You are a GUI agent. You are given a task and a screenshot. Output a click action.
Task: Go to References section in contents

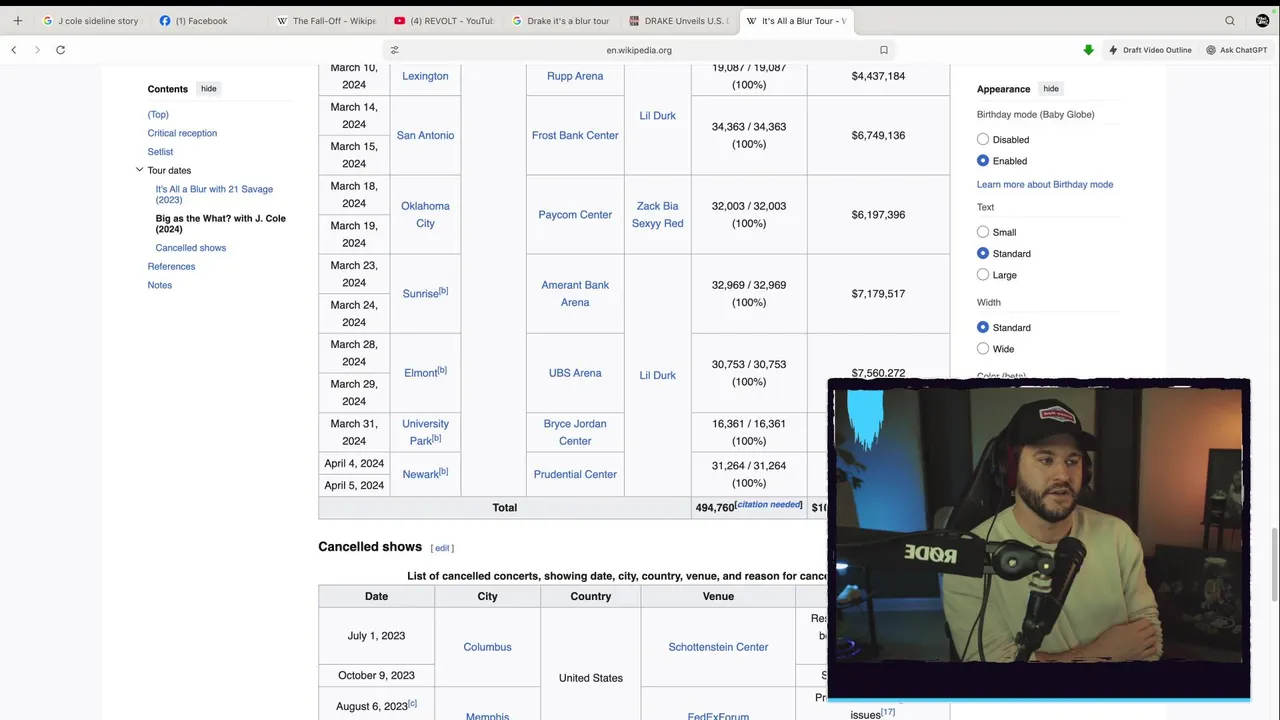171,267
